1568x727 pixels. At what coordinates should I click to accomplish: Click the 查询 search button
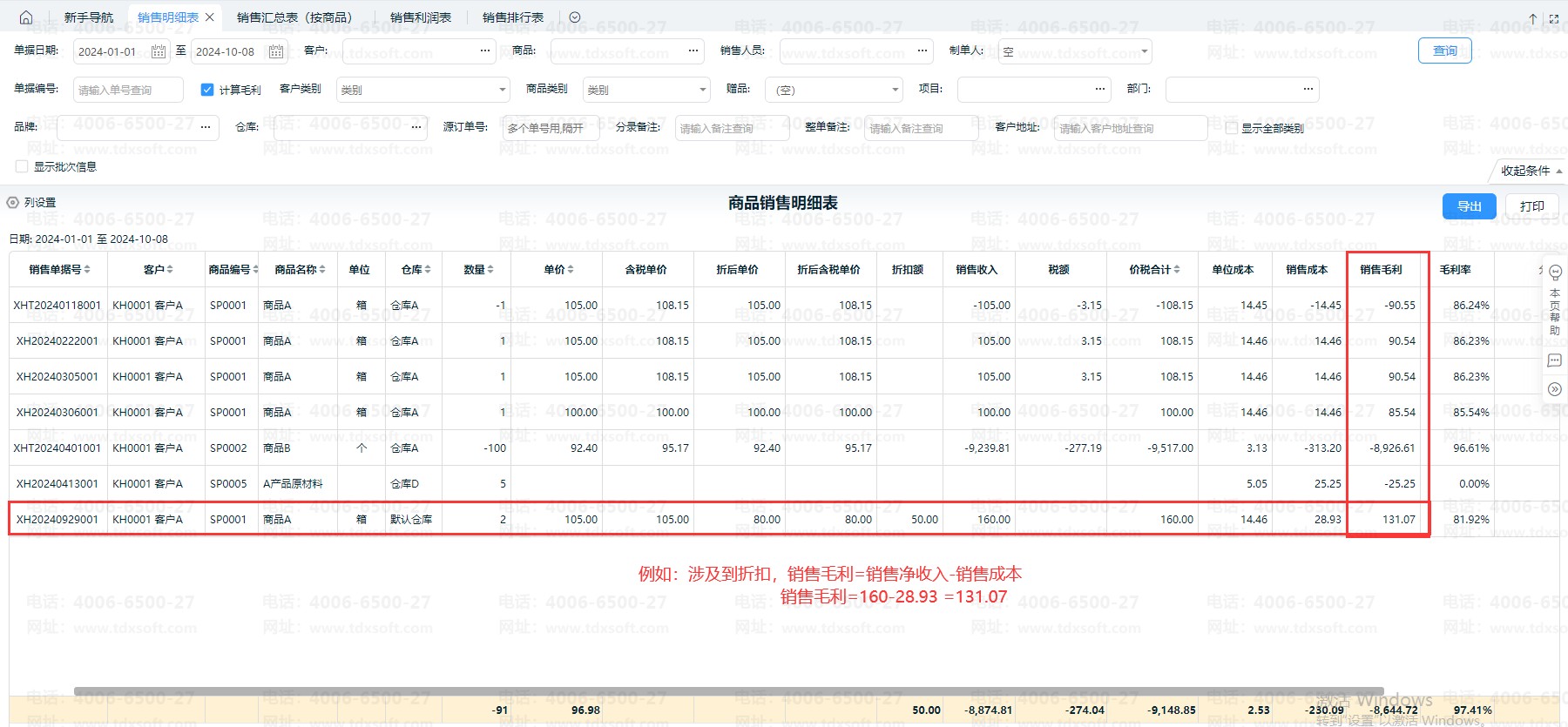[x=1444, y=50]
